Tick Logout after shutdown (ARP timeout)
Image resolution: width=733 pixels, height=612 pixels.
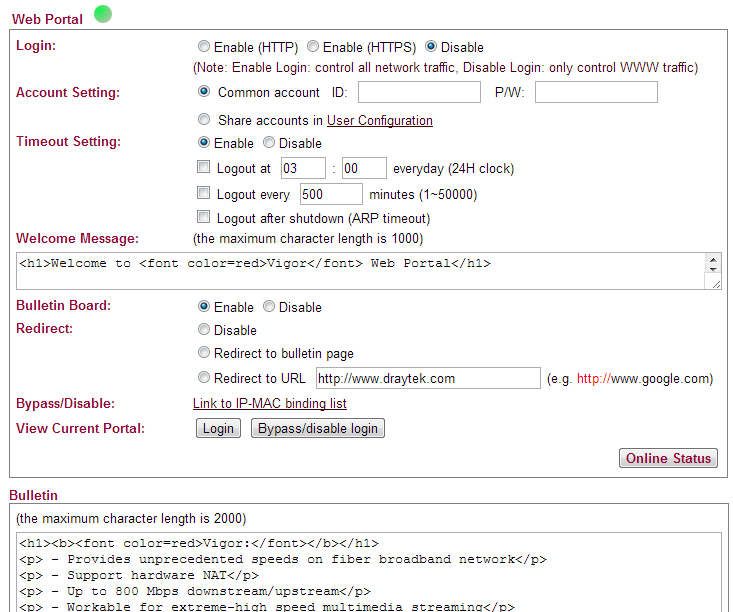pyautogui.click(x=203, y=216)
